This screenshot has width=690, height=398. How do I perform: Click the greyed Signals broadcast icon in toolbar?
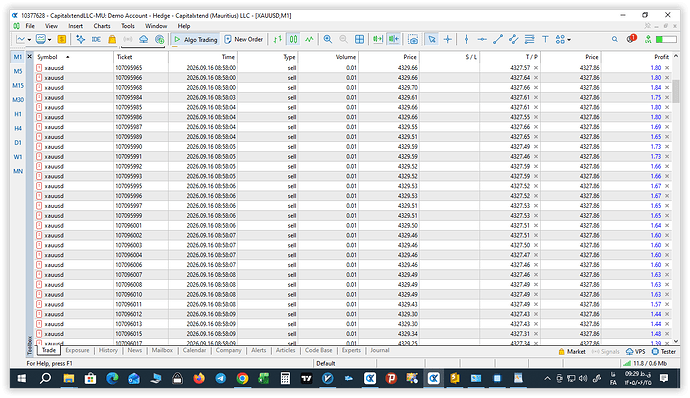pyautogui.click(x=128, y=40)
